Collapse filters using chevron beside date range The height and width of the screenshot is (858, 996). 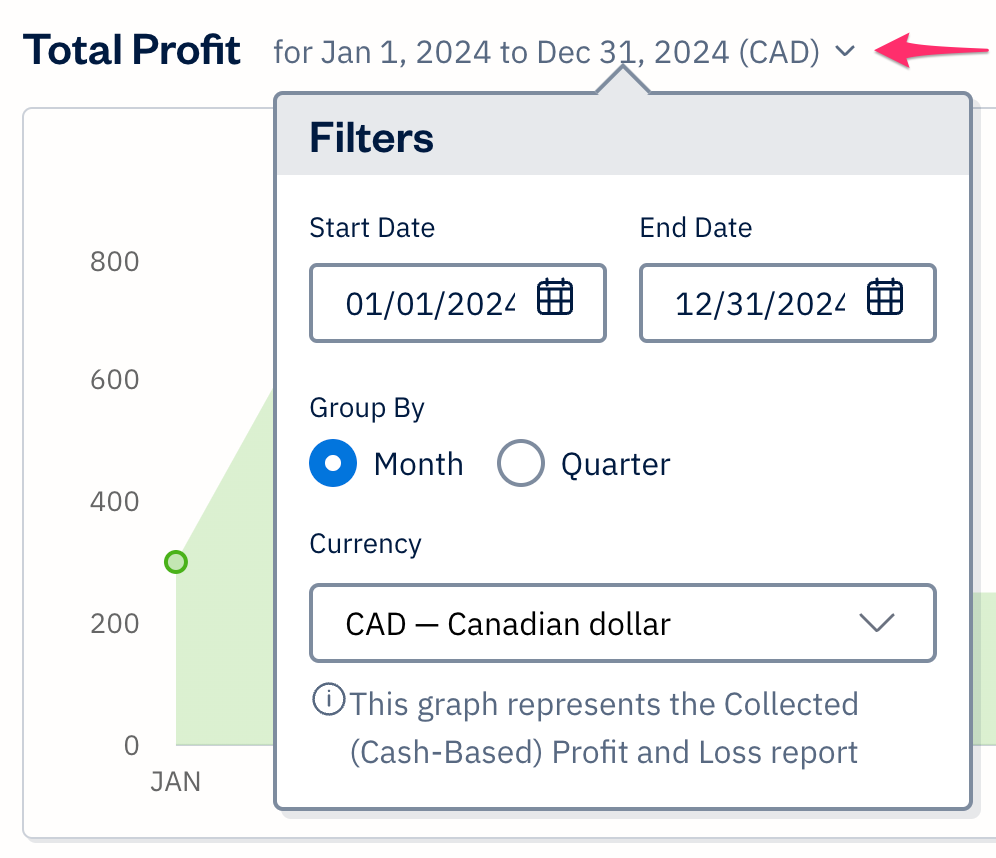(845, 51)
